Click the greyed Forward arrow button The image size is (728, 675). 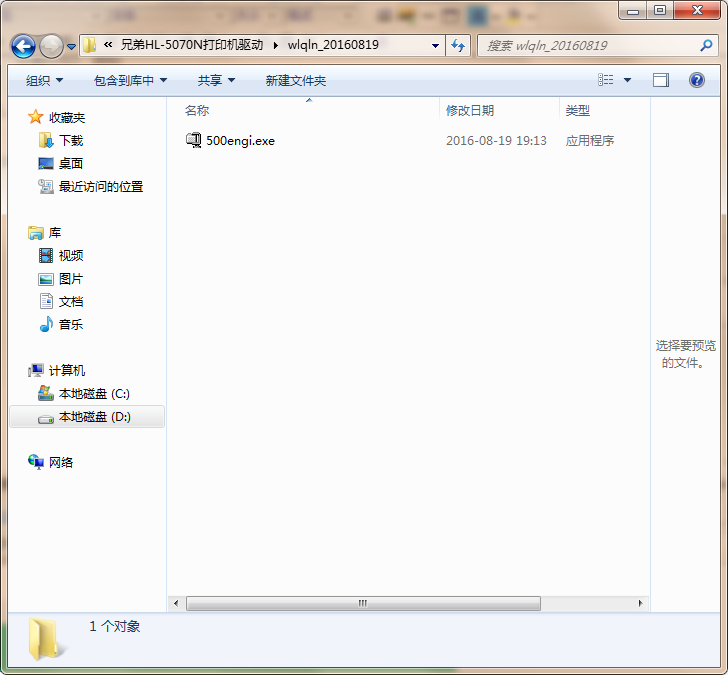coord(51,46)
